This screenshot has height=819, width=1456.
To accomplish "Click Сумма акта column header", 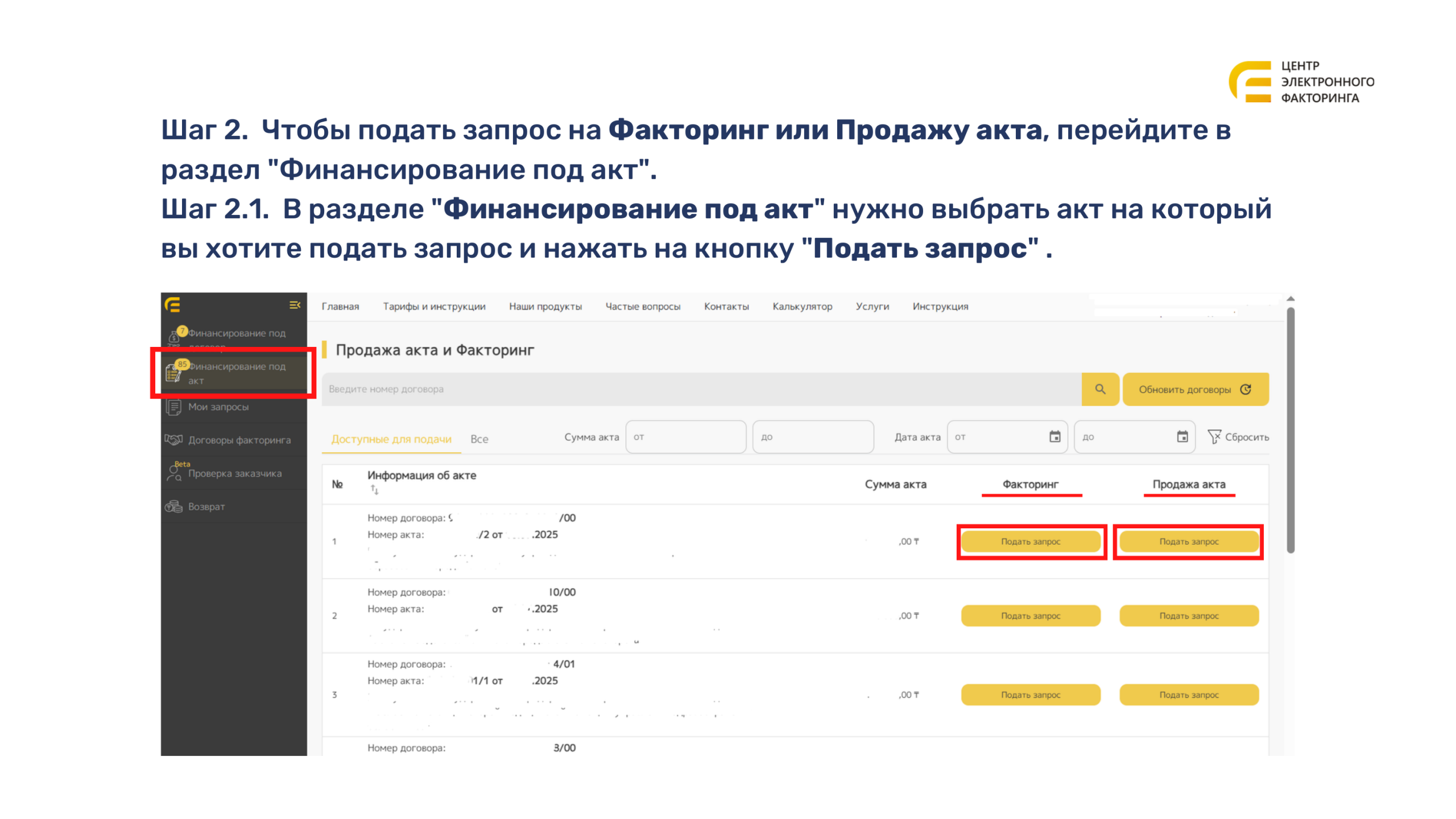I will click(896, 484).
